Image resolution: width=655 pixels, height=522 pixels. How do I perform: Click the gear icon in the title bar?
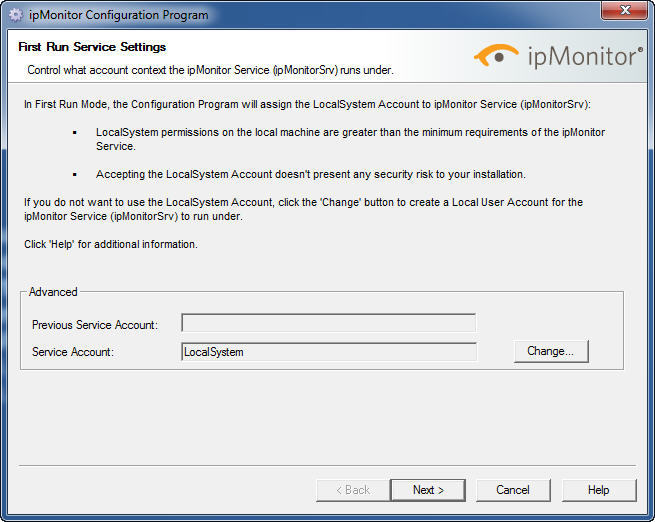point(15,15)
